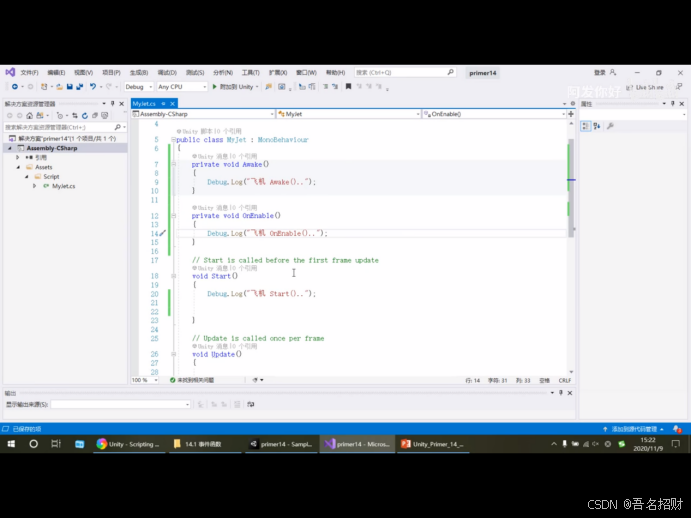This screenshot has height=519, width=692.
Task: Click the new project toolbar icon
Action: click(44, 87)
